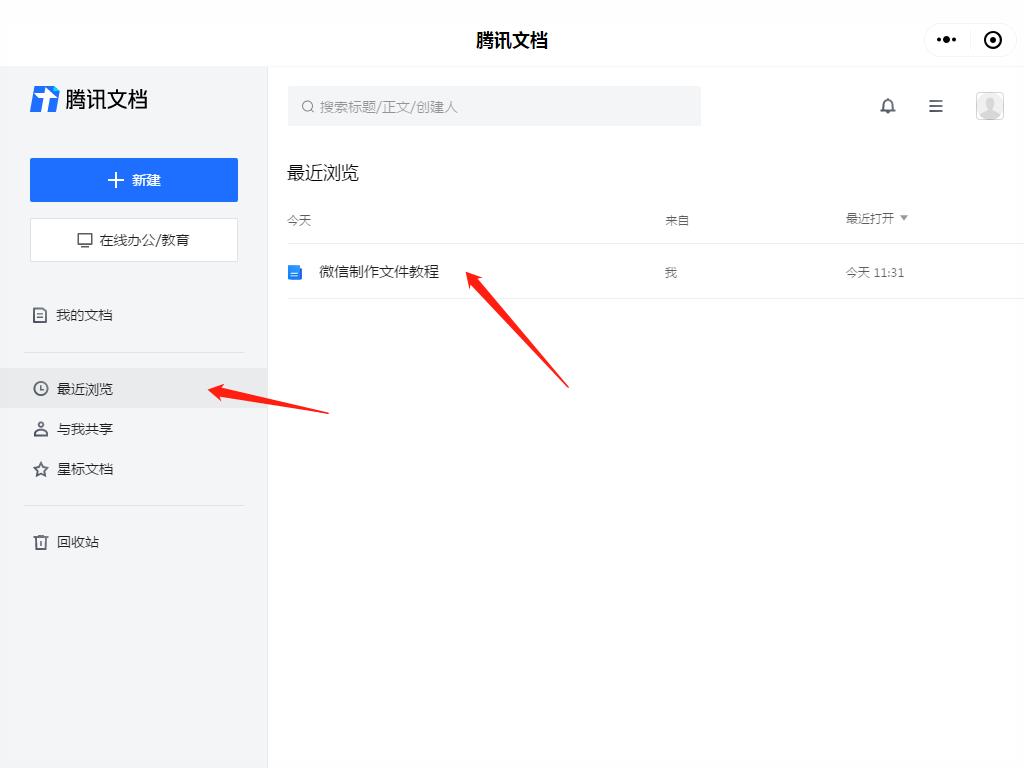Open 我的文档 in sidebar

72,315
